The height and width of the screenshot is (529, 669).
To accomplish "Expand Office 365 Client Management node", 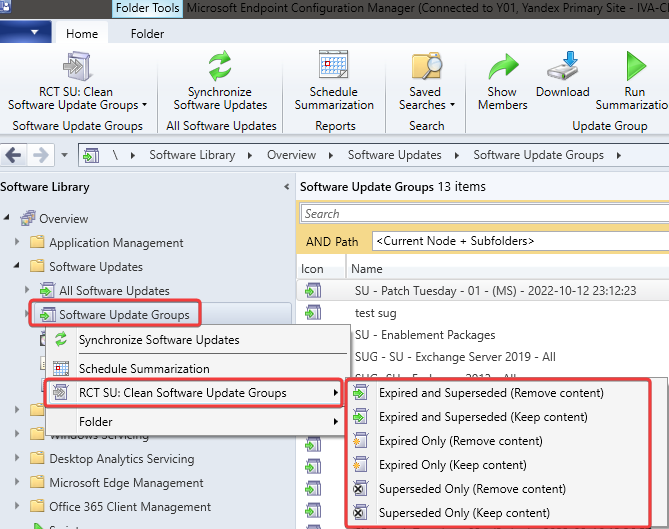I will tap(17, 505).
